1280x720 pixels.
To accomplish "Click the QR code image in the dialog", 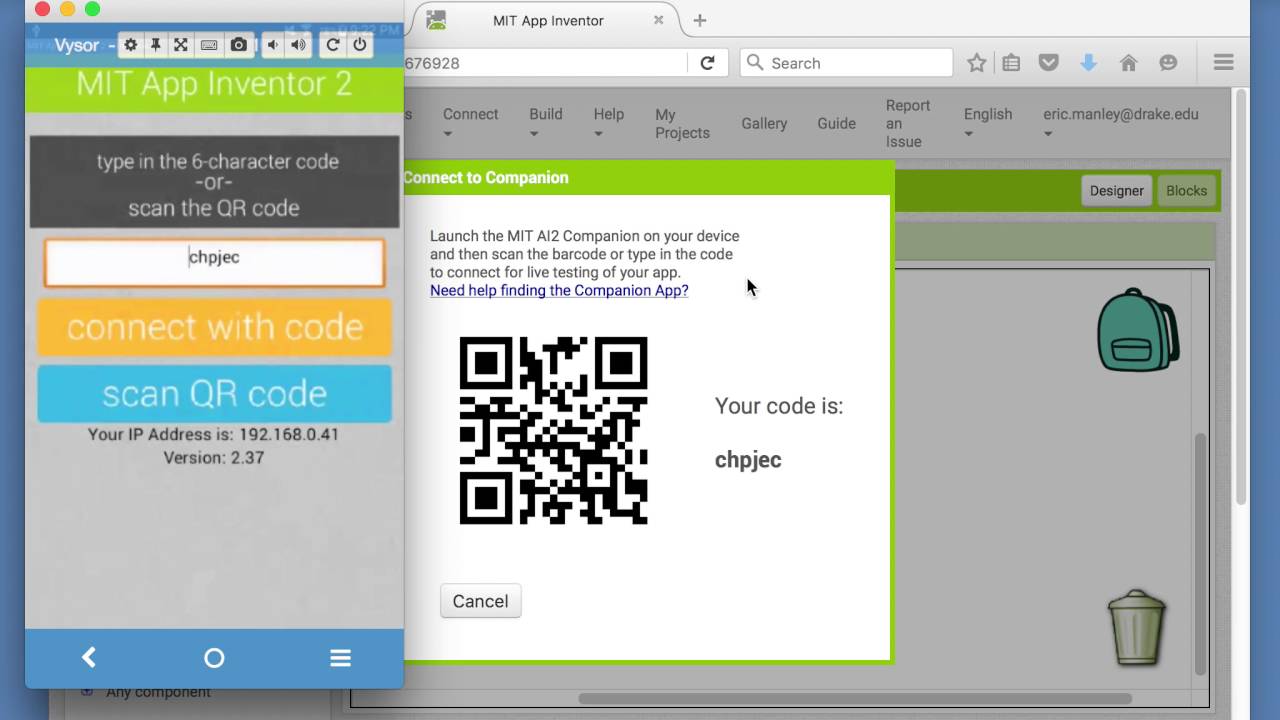I will [x=553, y=430].
